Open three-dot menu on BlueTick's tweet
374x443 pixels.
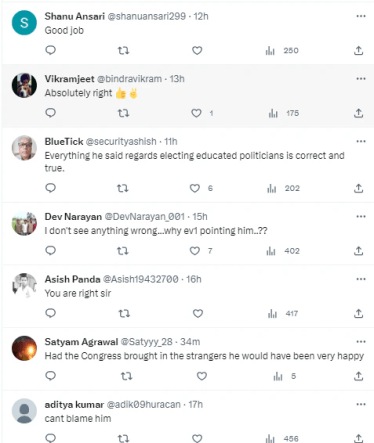[x=361, y=141]
